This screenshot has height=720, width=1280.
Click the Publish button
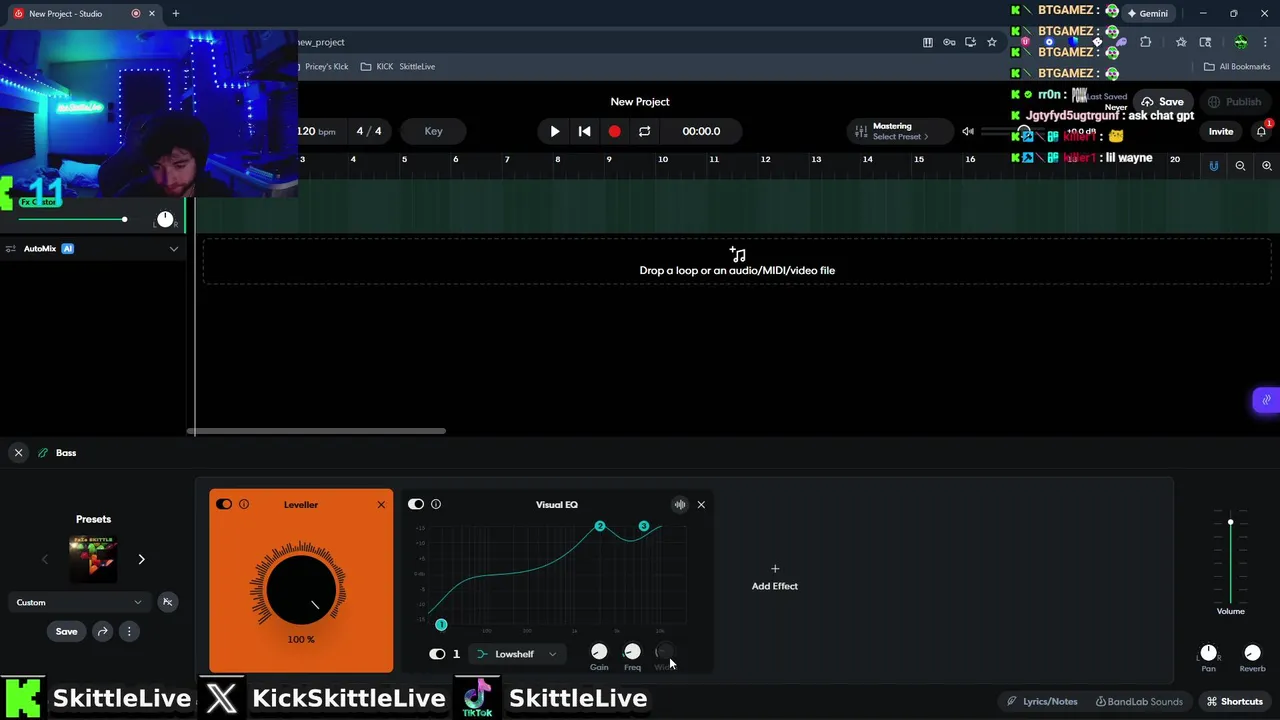pyautogui.click(x=1234, y=102)
